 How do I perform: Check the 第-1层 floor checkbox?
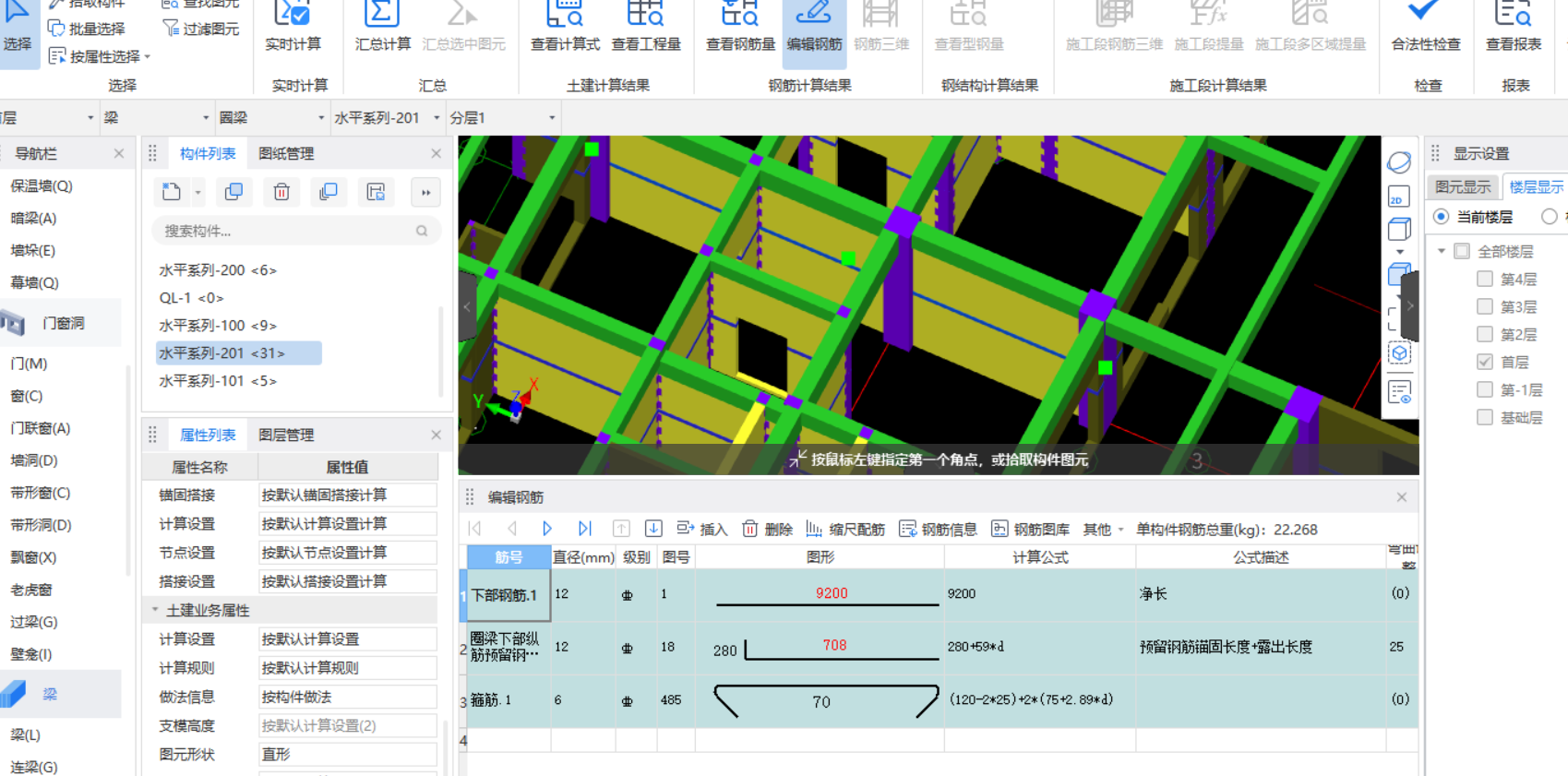[x=1485, y=389]
